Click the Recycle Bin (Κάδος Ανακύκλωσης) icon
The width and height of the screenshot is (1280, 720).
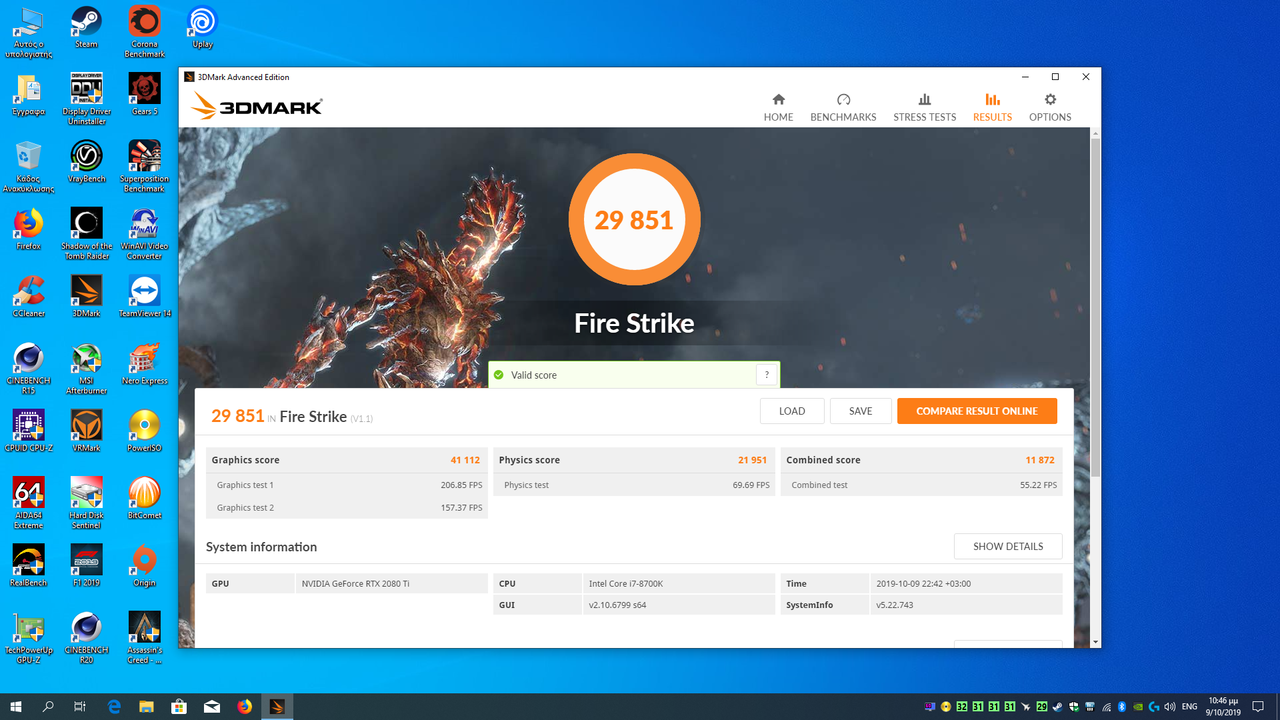coord(28,166)
